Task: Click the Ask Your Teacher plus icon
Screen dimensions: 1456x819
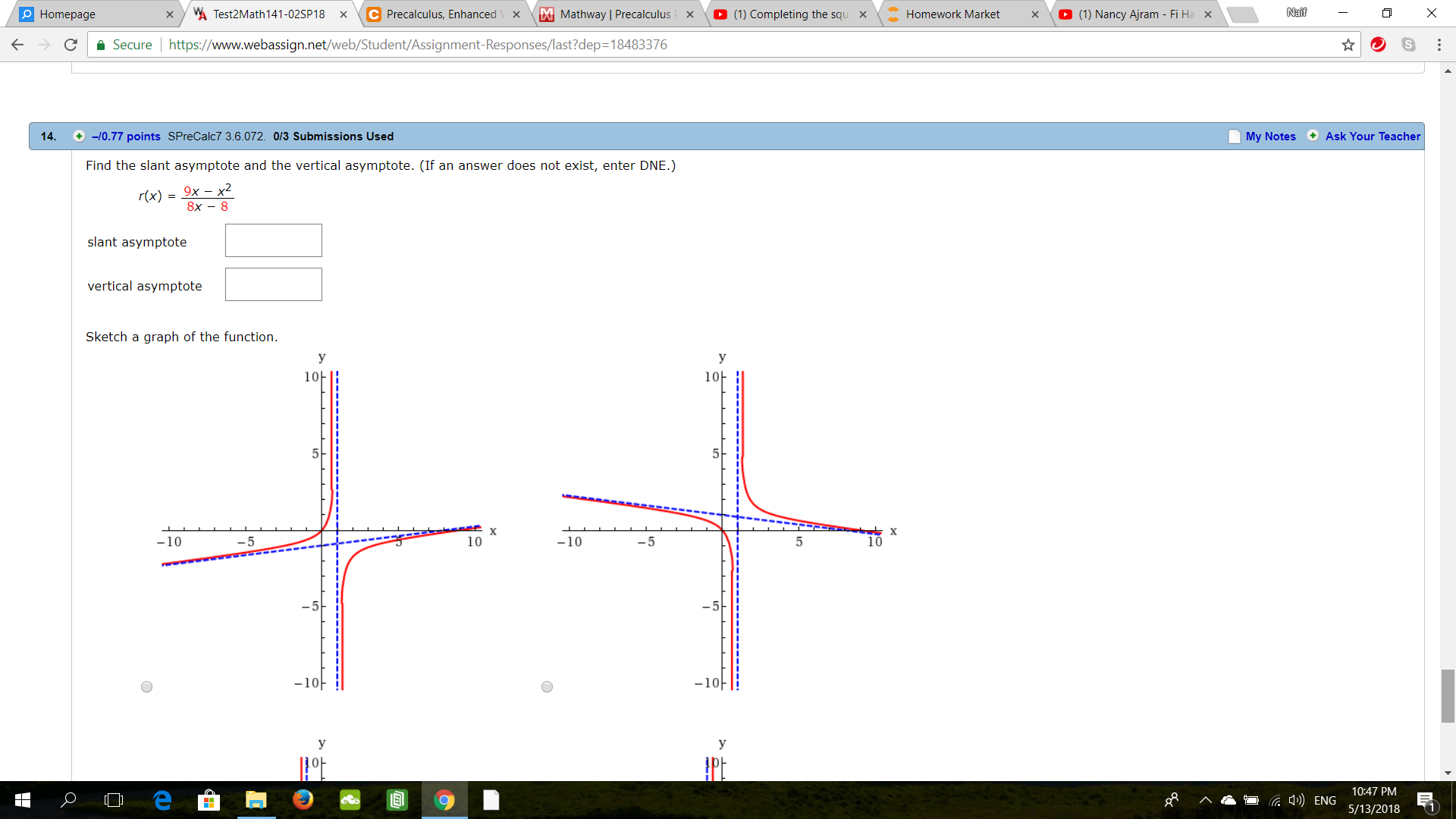Action: pos(1313,136)
